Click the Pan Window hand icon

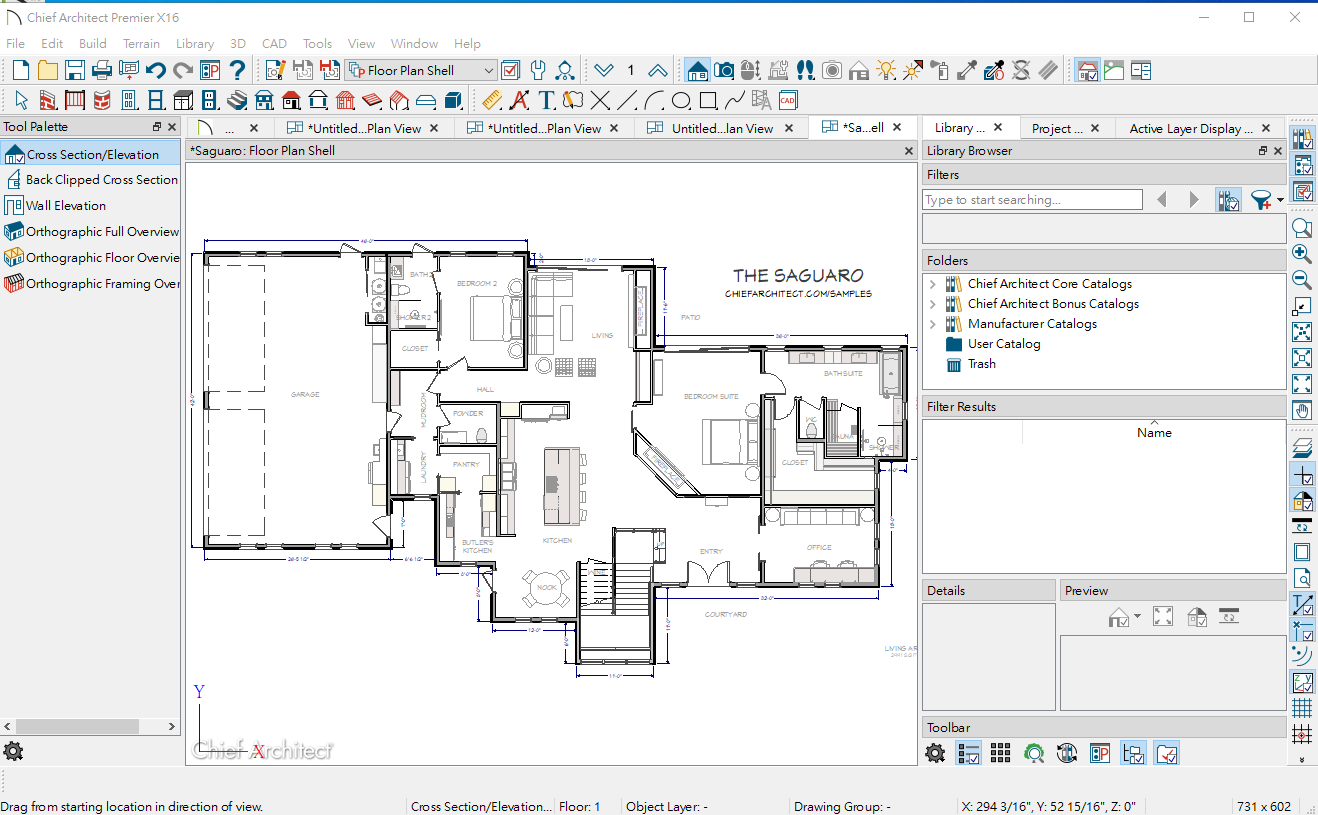1302,410
